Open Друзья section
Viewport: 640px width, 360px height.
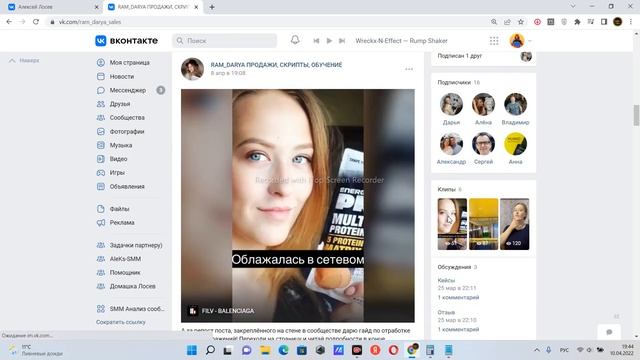(120, 104)
